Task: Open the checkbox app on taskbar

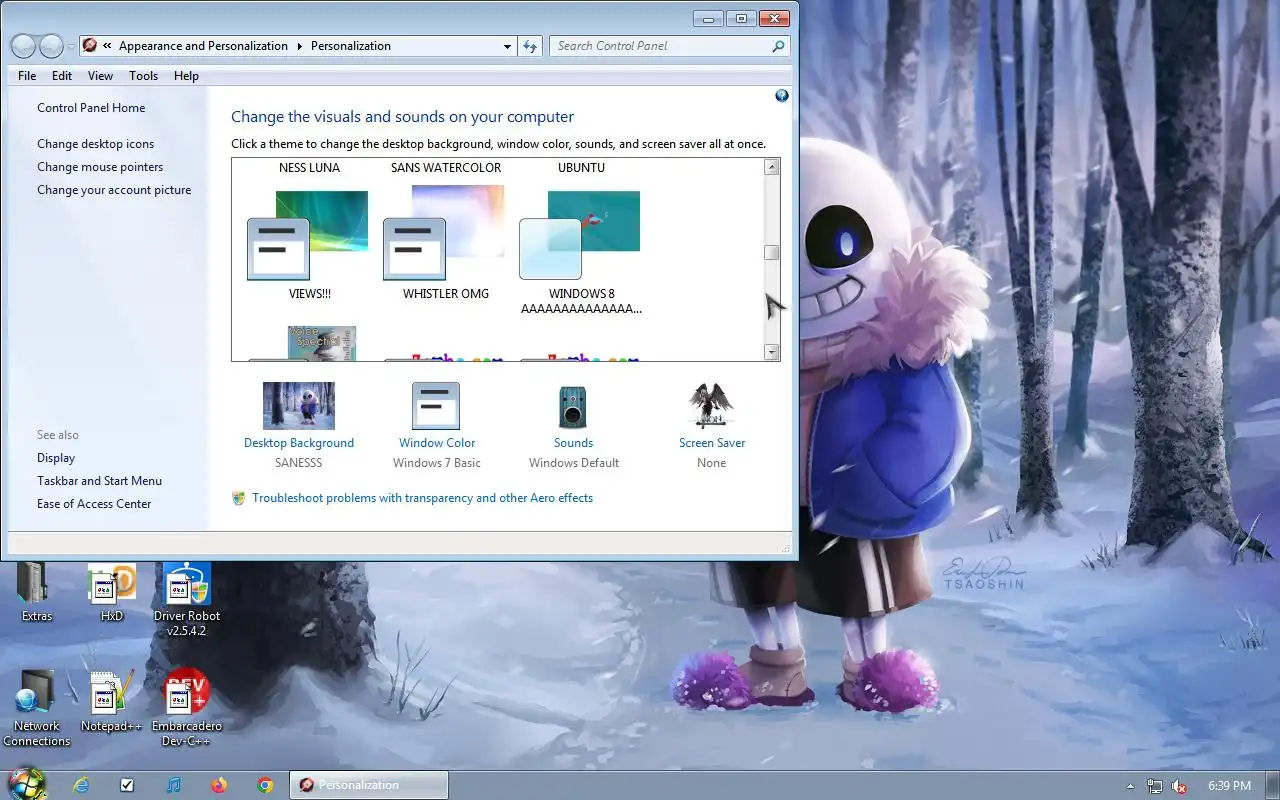Action: tap(127, 785)
